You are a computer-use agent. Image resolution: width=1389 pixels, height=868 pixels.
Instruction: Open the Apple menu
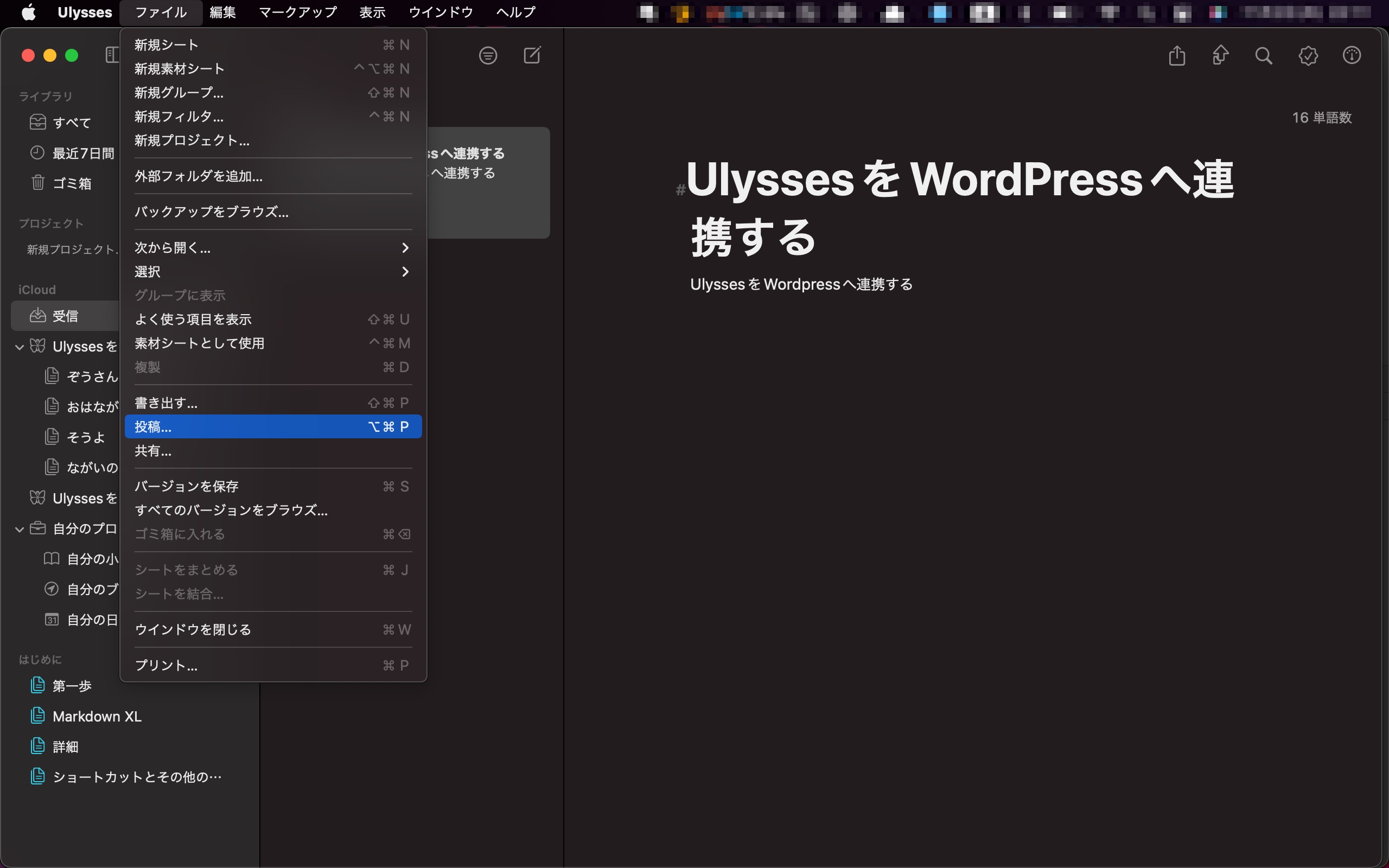[x=29, y=12]
